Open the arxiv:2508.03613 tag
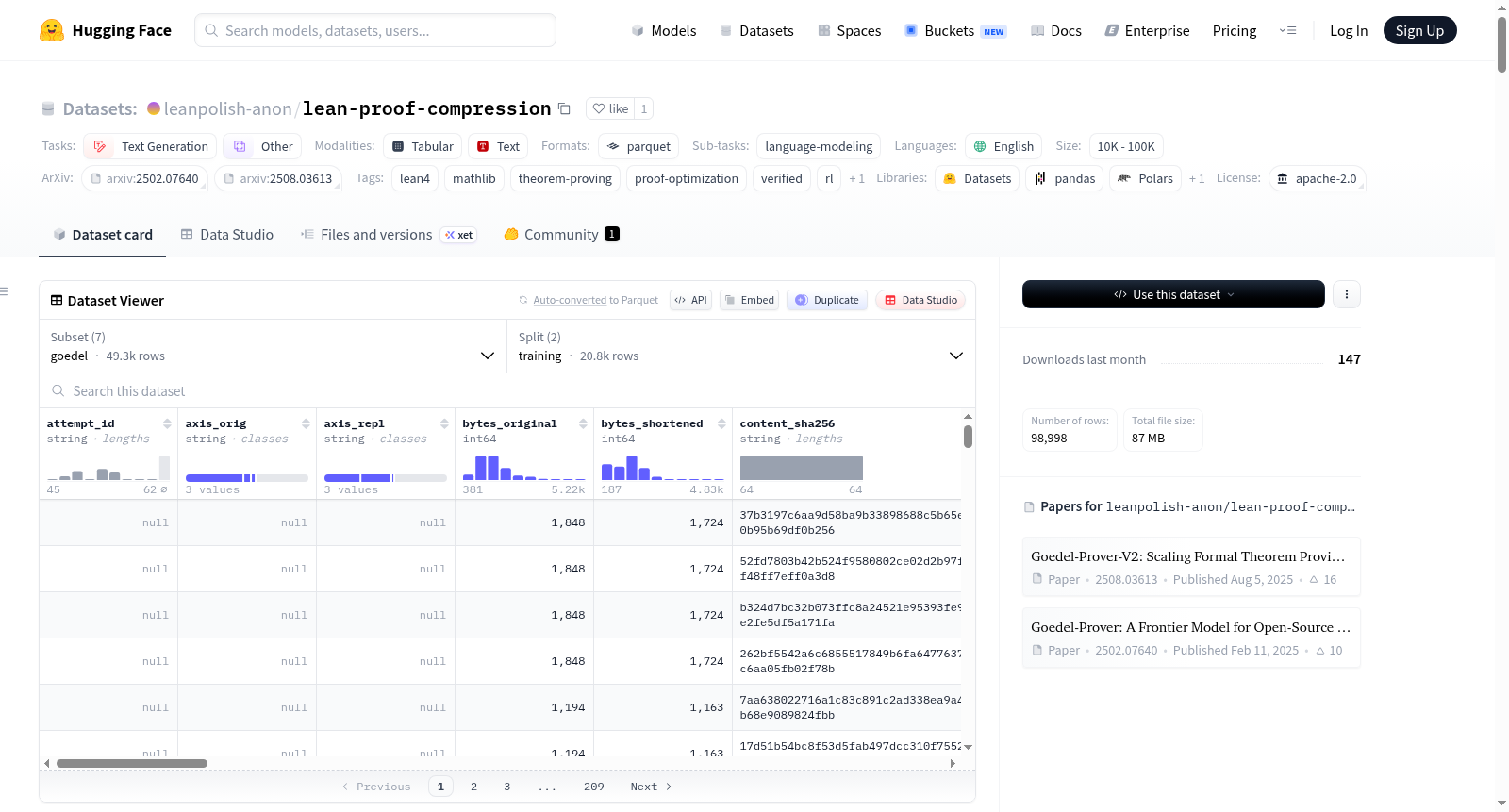Screen dimensions: 1509x812 [277, 178]
